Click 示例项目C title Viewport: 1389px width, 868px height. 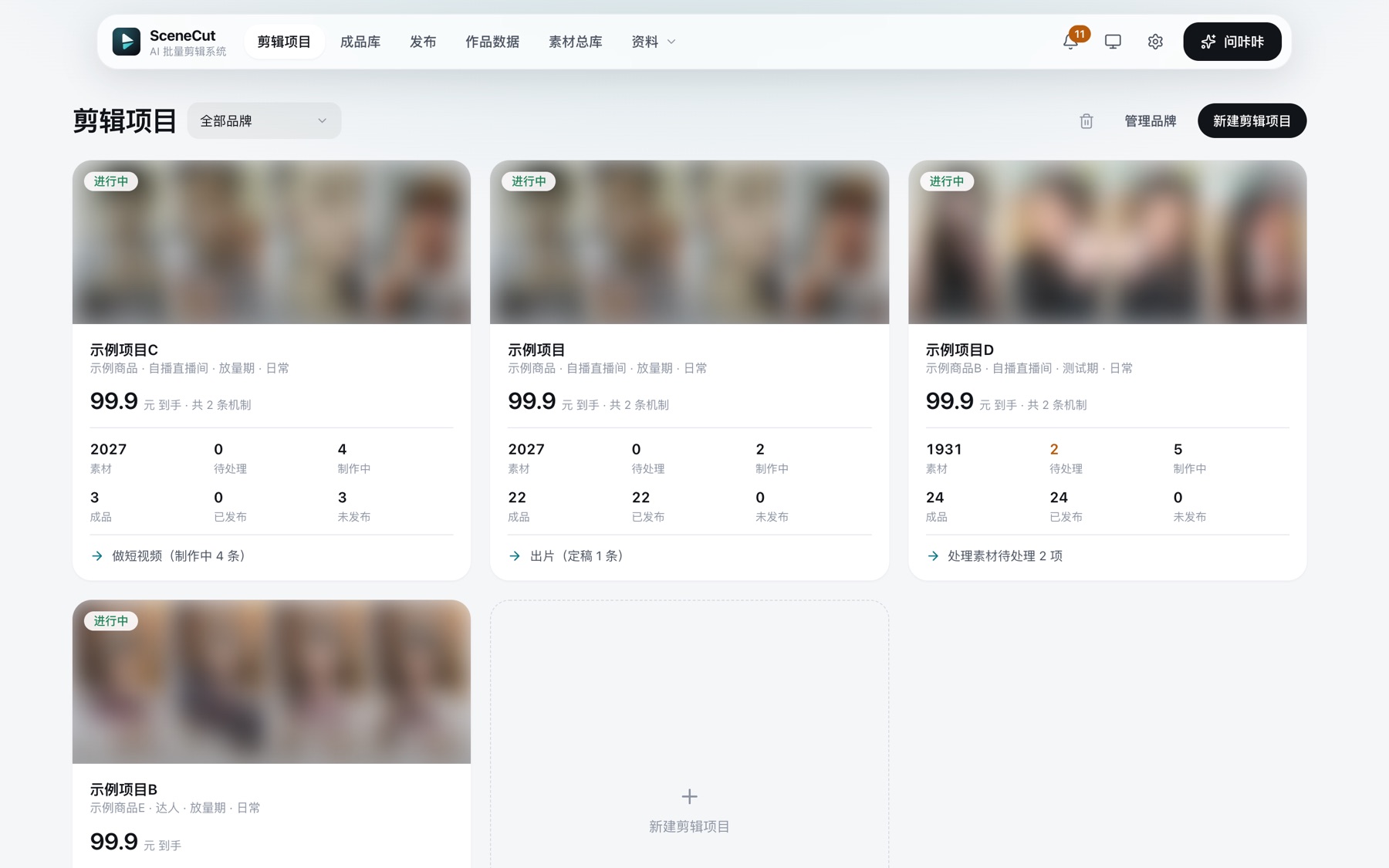coord(124,350)
